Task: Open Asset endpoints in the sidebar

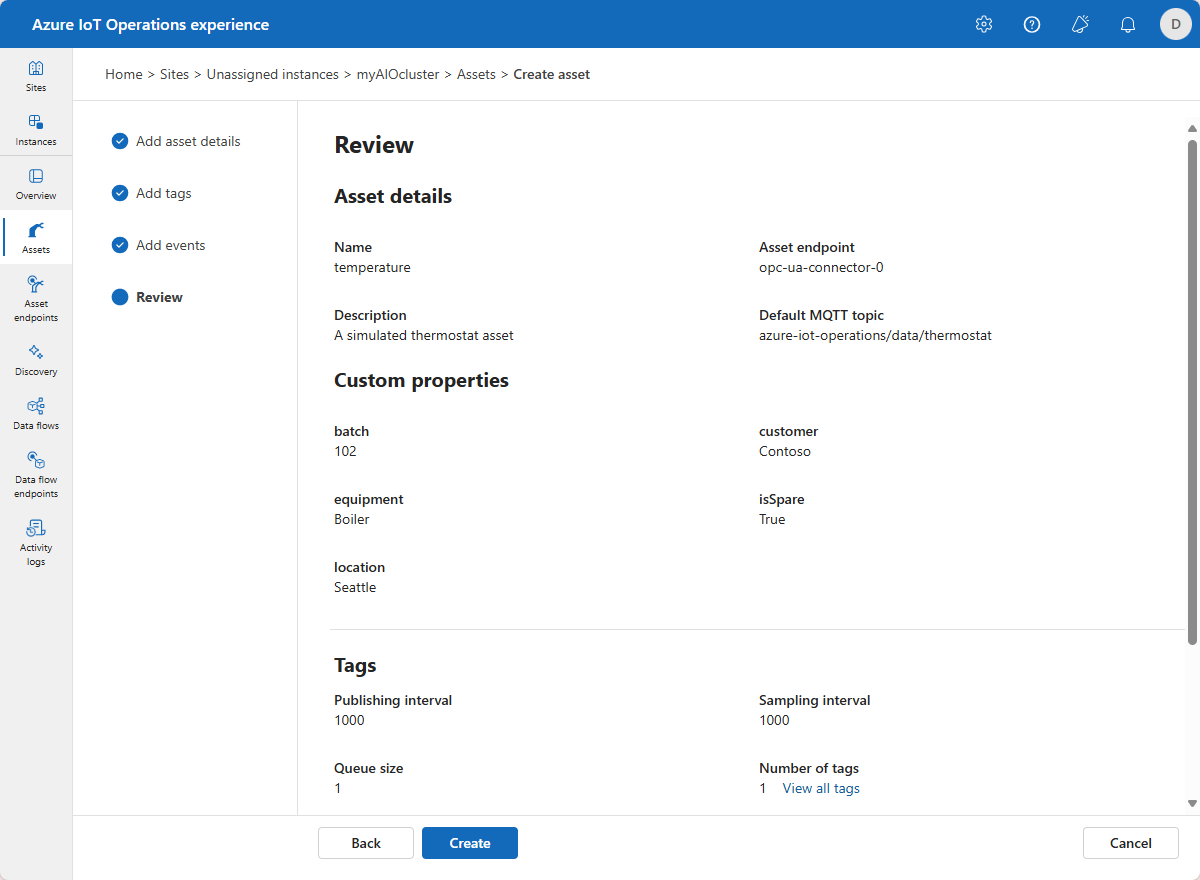Action: [x=36, y=298]
